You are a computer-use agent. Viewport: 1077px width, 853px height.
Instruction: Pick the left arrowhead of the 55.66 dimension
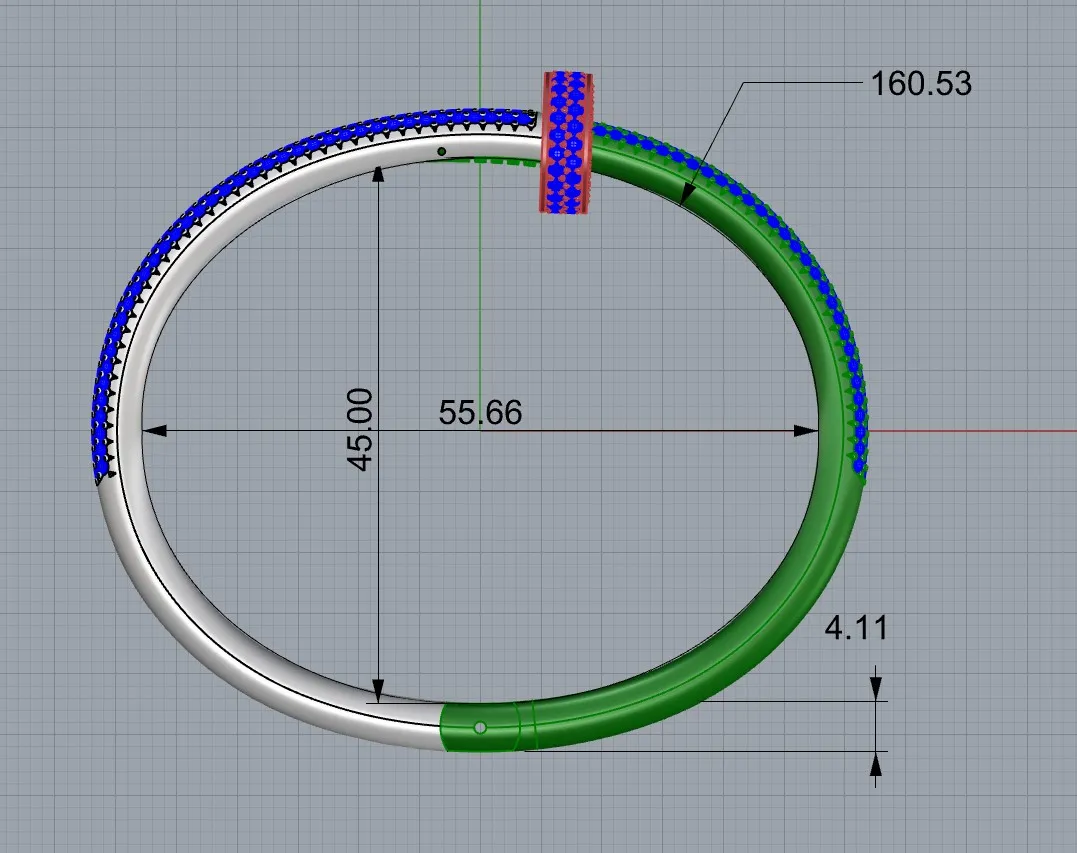click(x=152, y=431)
